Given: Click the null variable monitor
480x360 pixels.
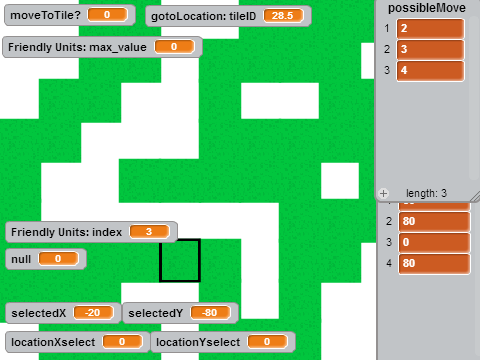Looking at the screenshot, I should [46, 259].
